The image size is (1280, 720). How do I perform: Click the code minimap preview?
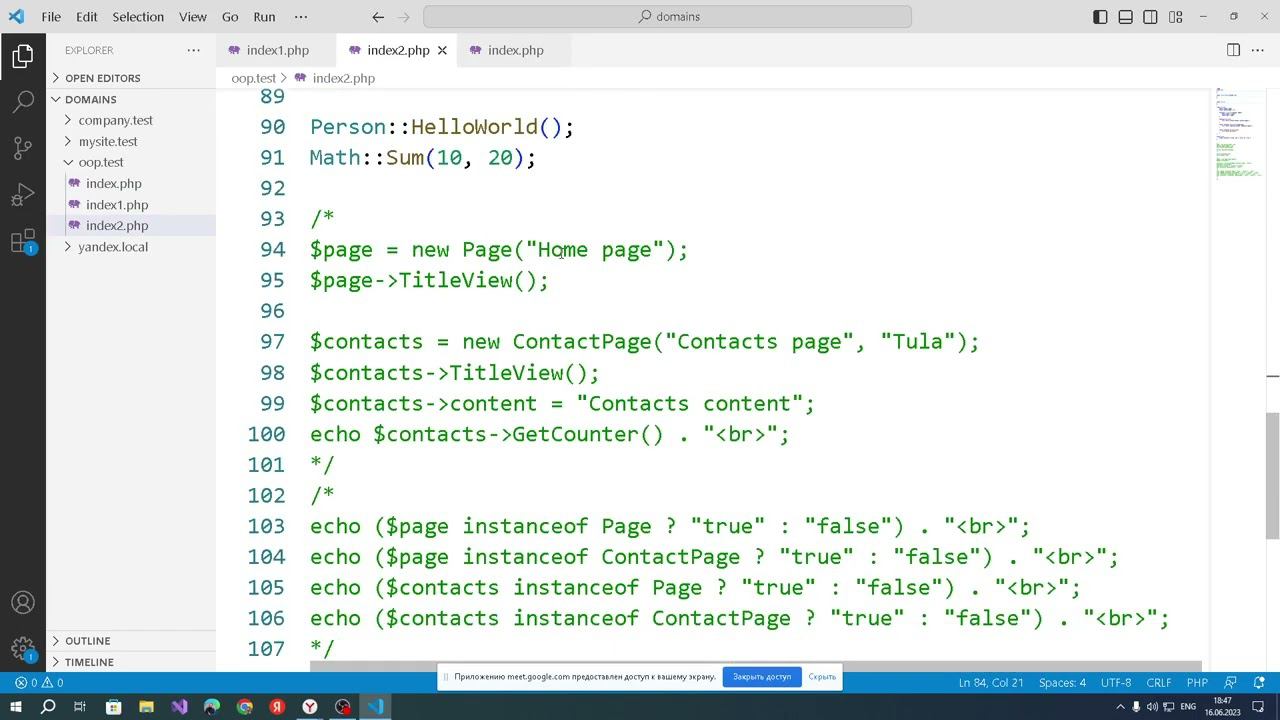pos(1238,135)
